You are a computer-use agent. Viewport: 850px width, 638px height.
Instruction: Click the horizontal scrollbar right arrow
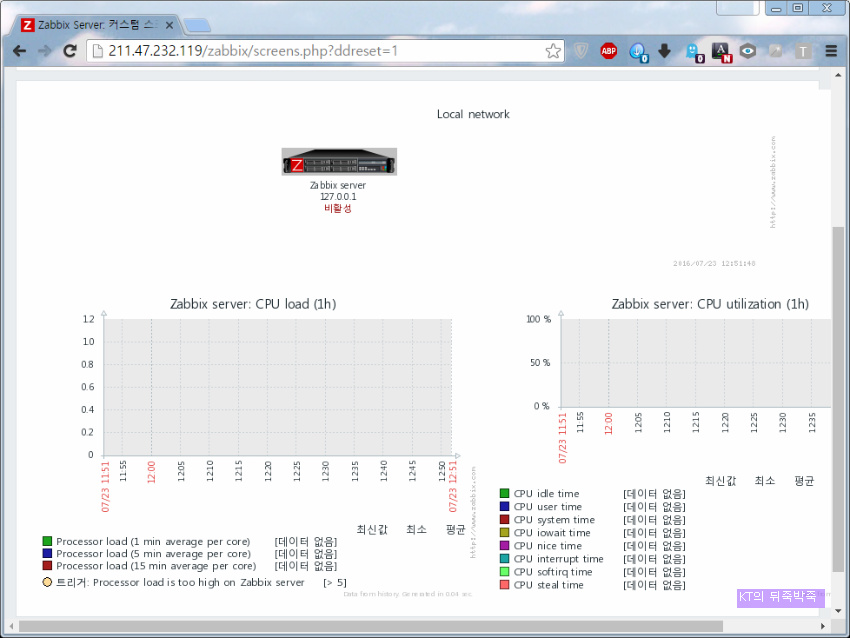823,626
